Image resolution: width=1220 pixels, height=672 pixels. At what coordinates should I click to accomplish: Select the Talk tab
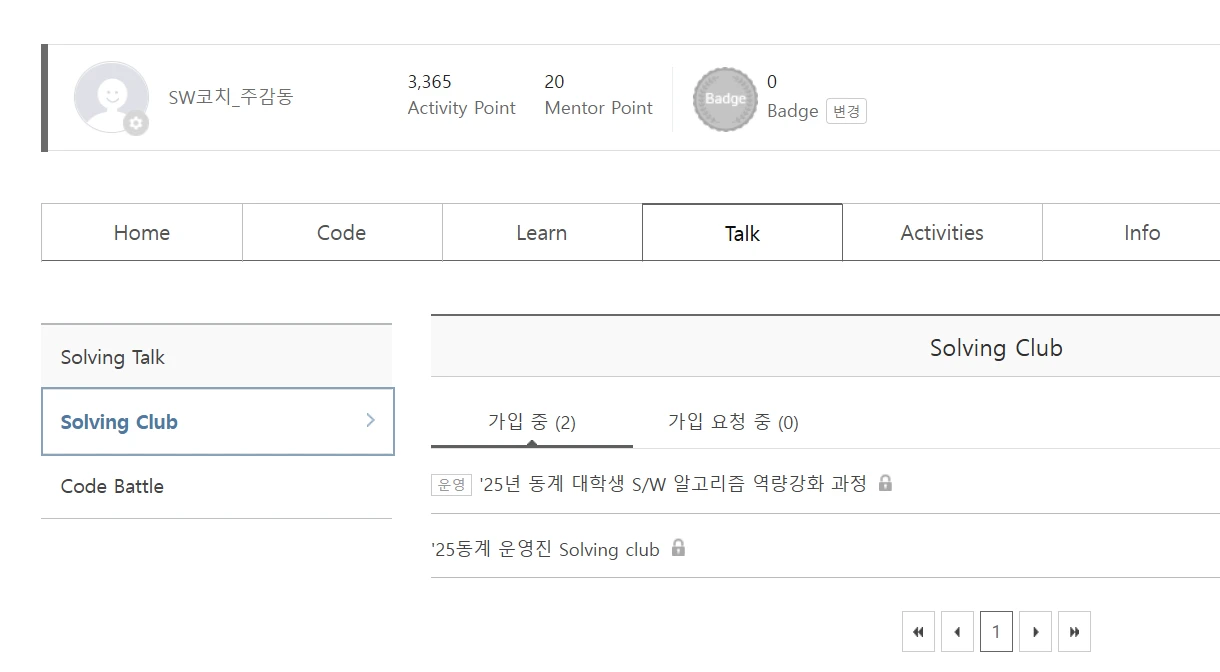click(x=742, y=233)
